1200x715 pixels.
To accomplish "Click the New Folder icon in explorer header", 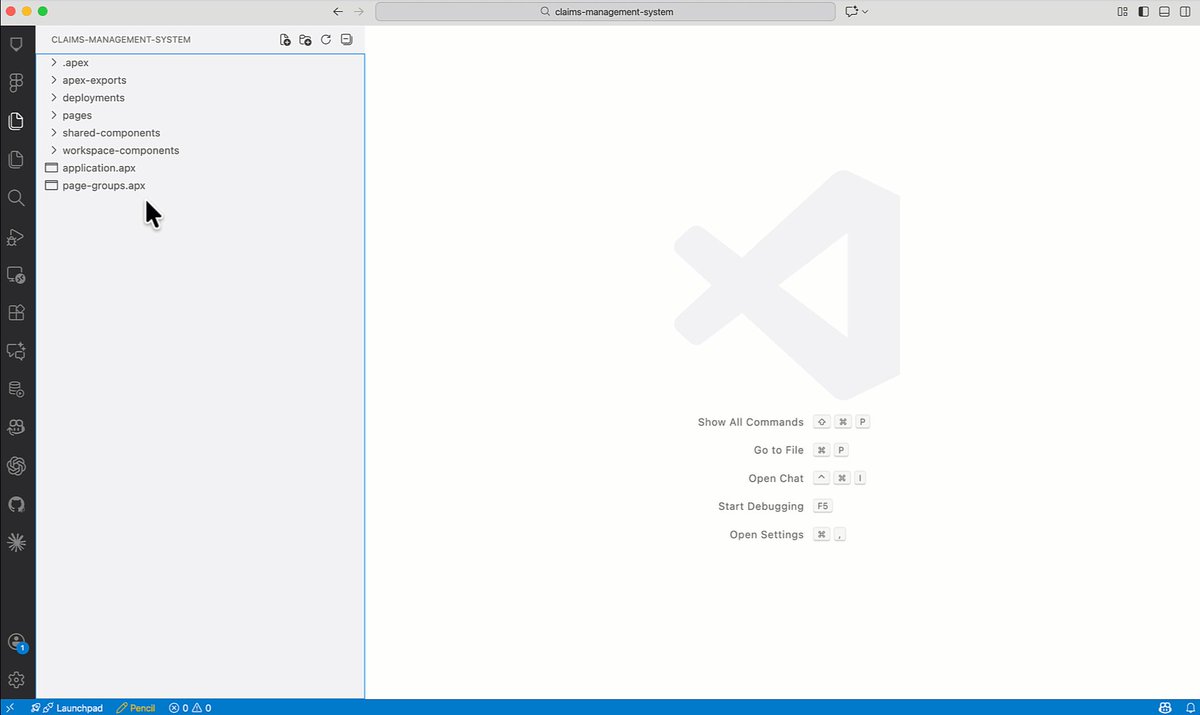I will [305, 40].
